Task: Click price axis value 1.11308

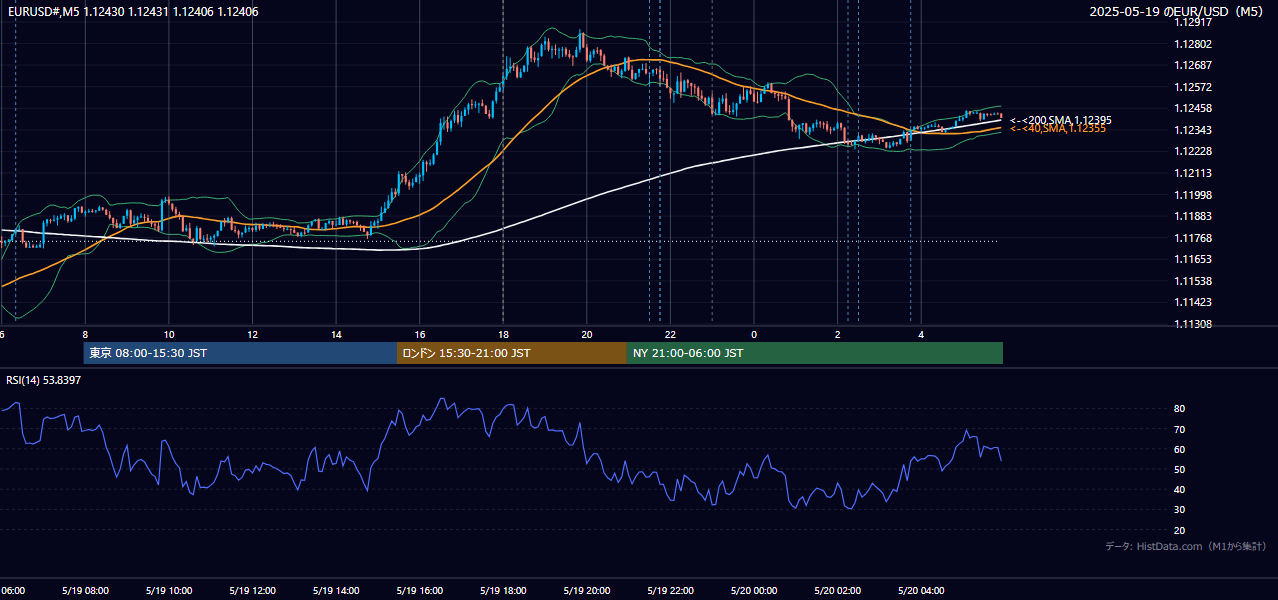Action: [1193, 324]
